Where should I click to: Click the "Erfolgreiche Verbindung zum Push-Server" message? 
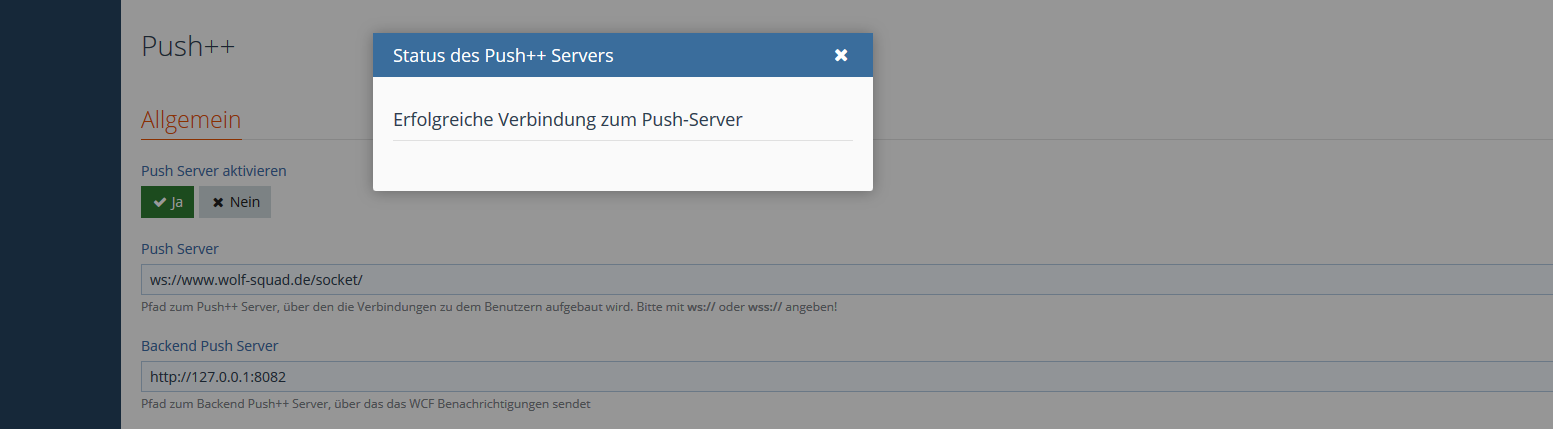[x=567, y=119]
